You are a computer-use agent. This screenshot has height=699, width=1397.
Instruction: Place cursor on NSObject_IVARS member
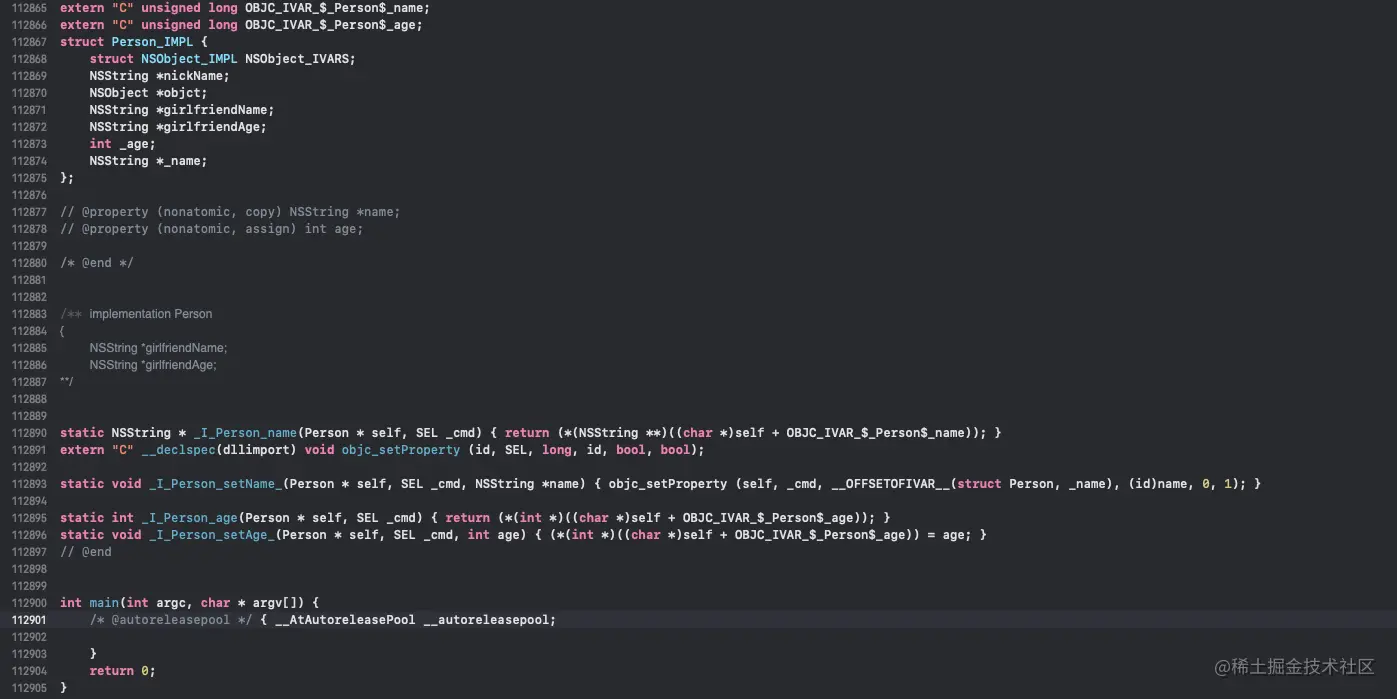pos(296,59)
